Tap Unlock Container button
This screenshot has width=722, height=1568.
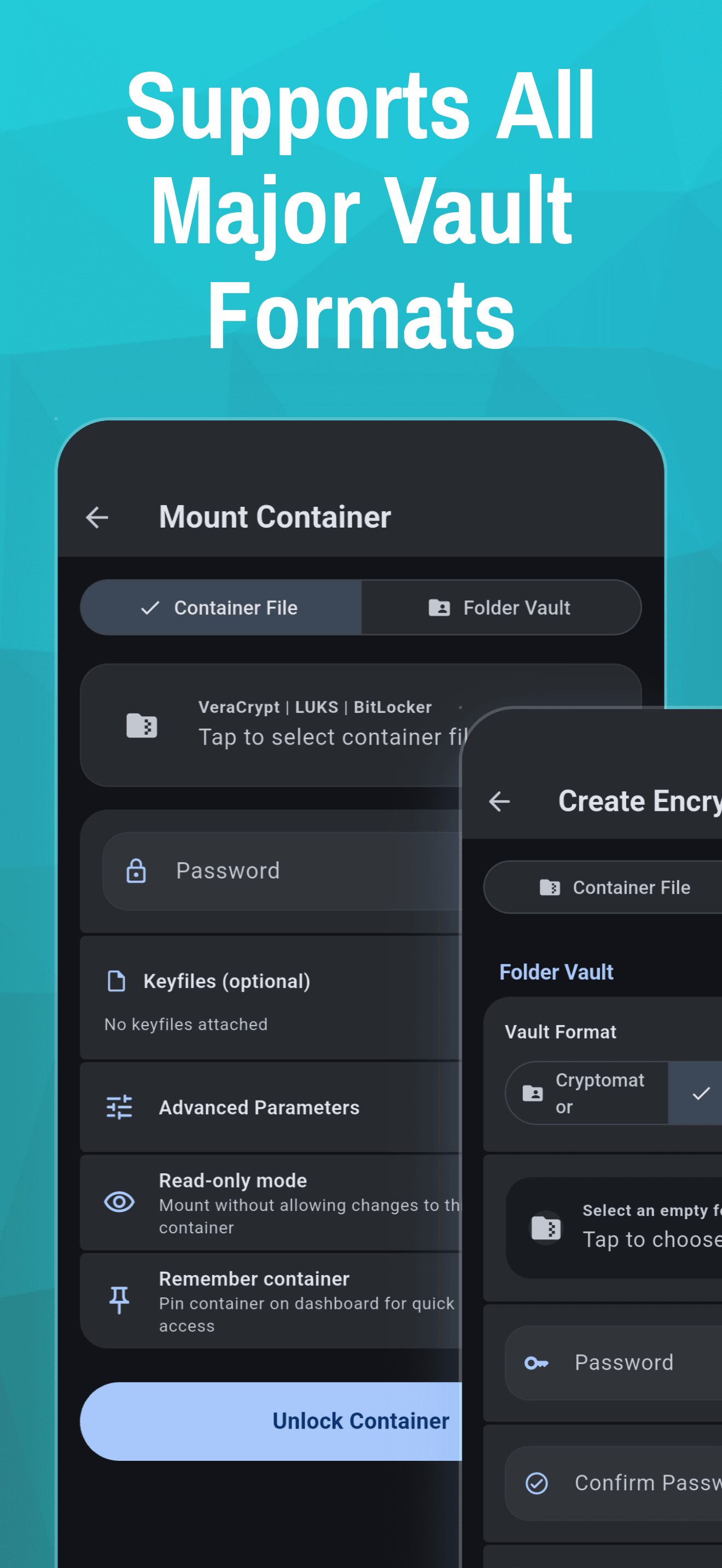(x=271, y=1421)
